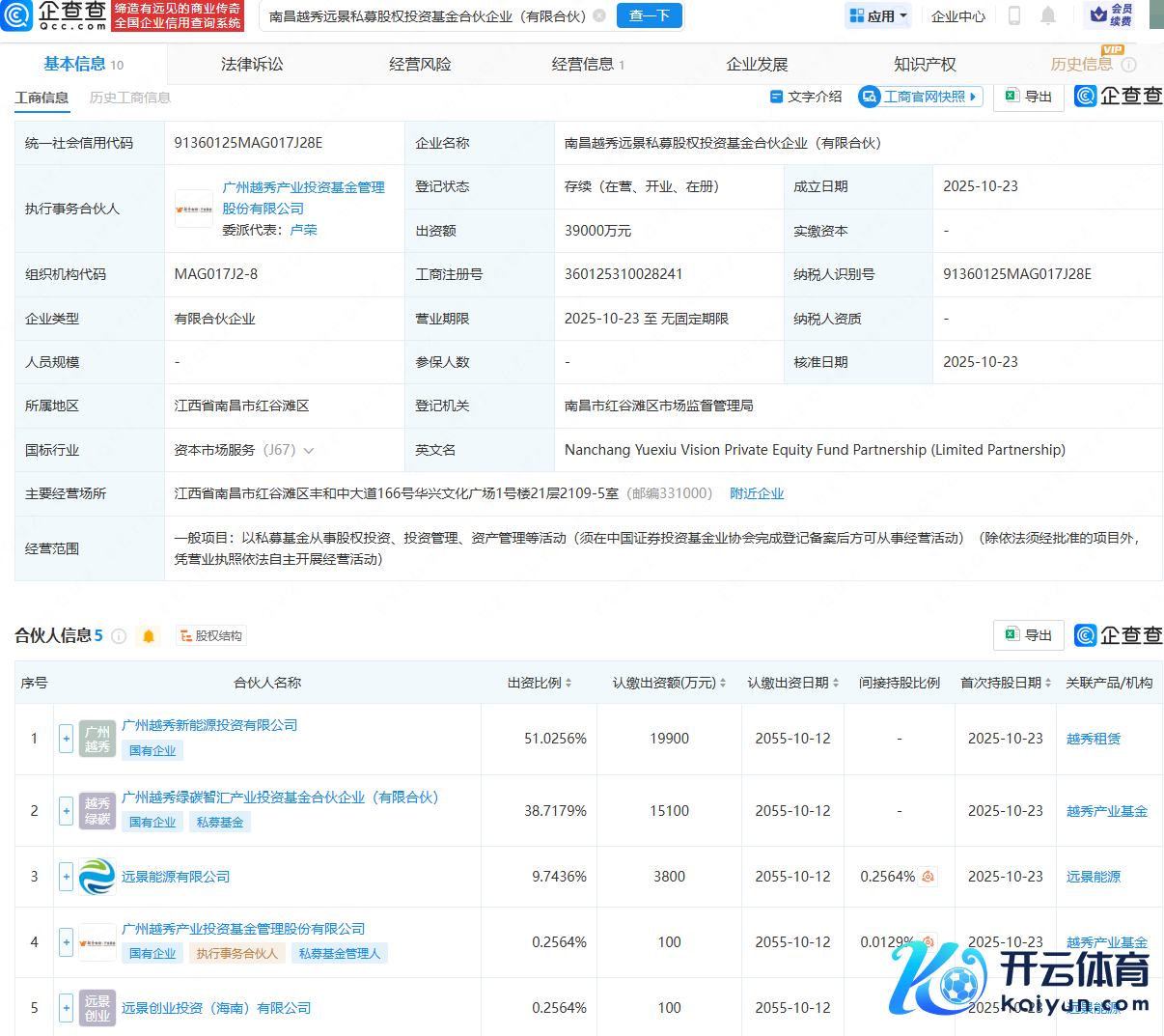Open the 文字介绍 text introduction
1164x1036 pixels.
point(806,97)
